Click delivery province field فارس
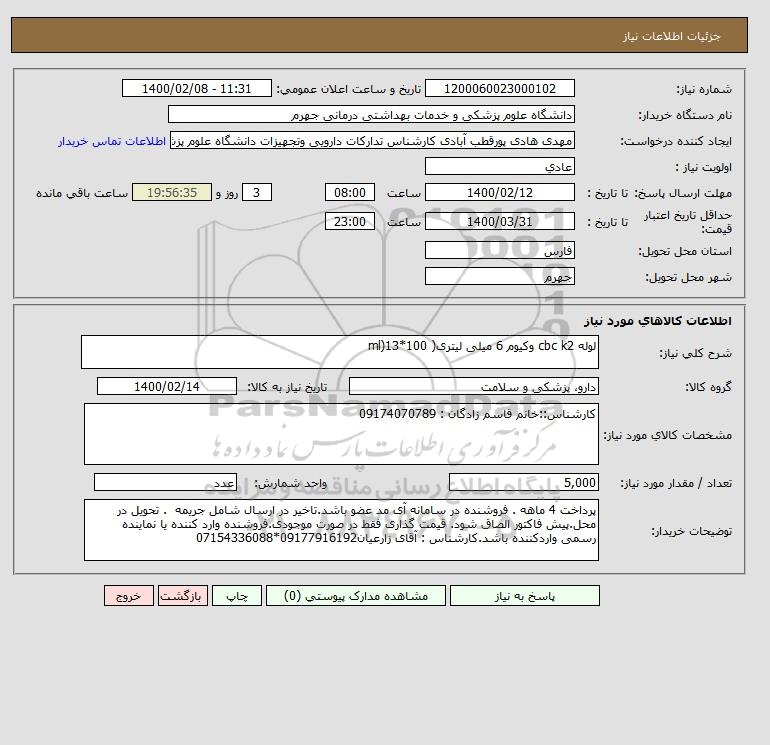 [499, 250]
